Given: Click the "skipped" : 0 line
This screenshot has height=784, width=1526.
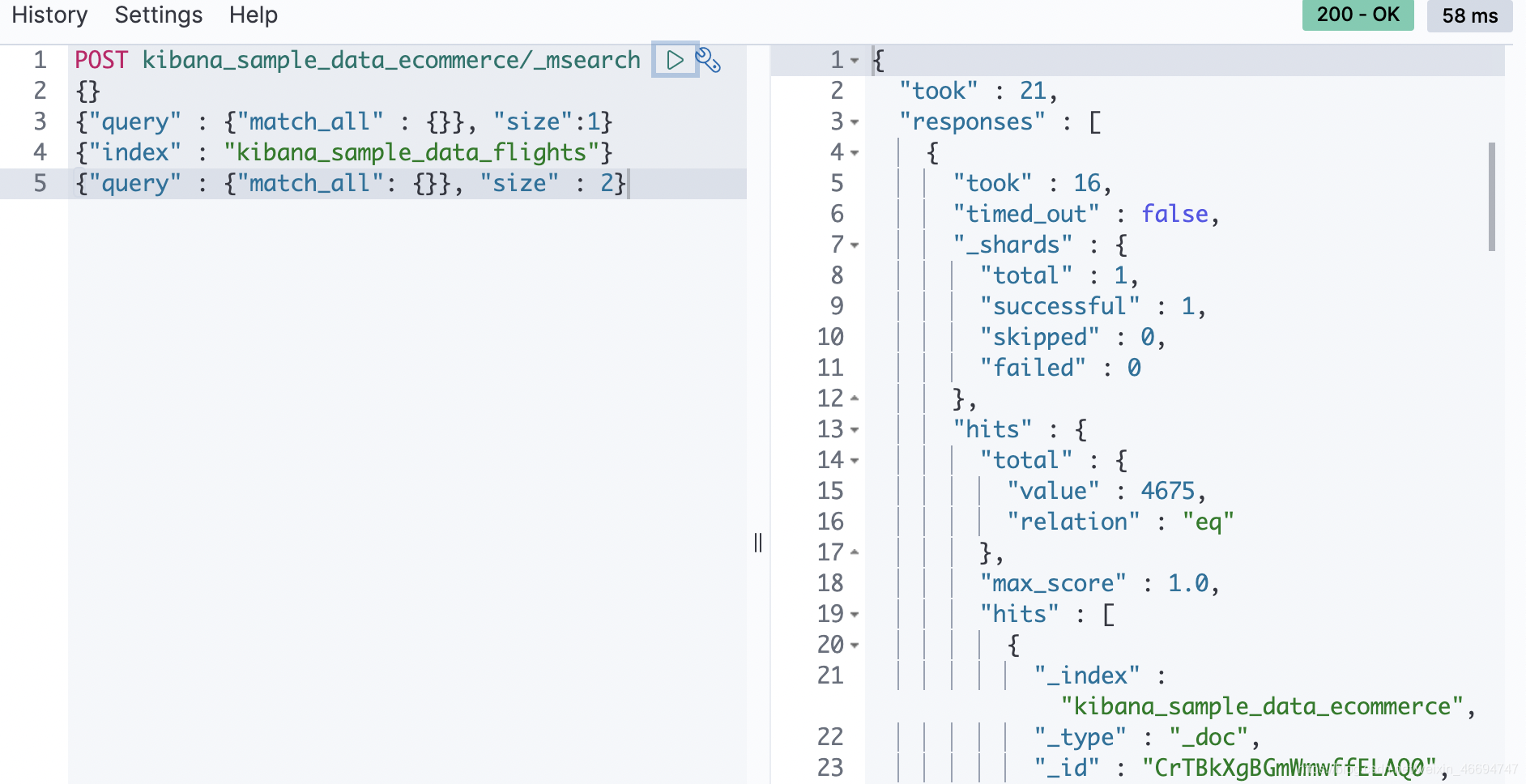Looking at the screenshot, I should coord(1072,337).
